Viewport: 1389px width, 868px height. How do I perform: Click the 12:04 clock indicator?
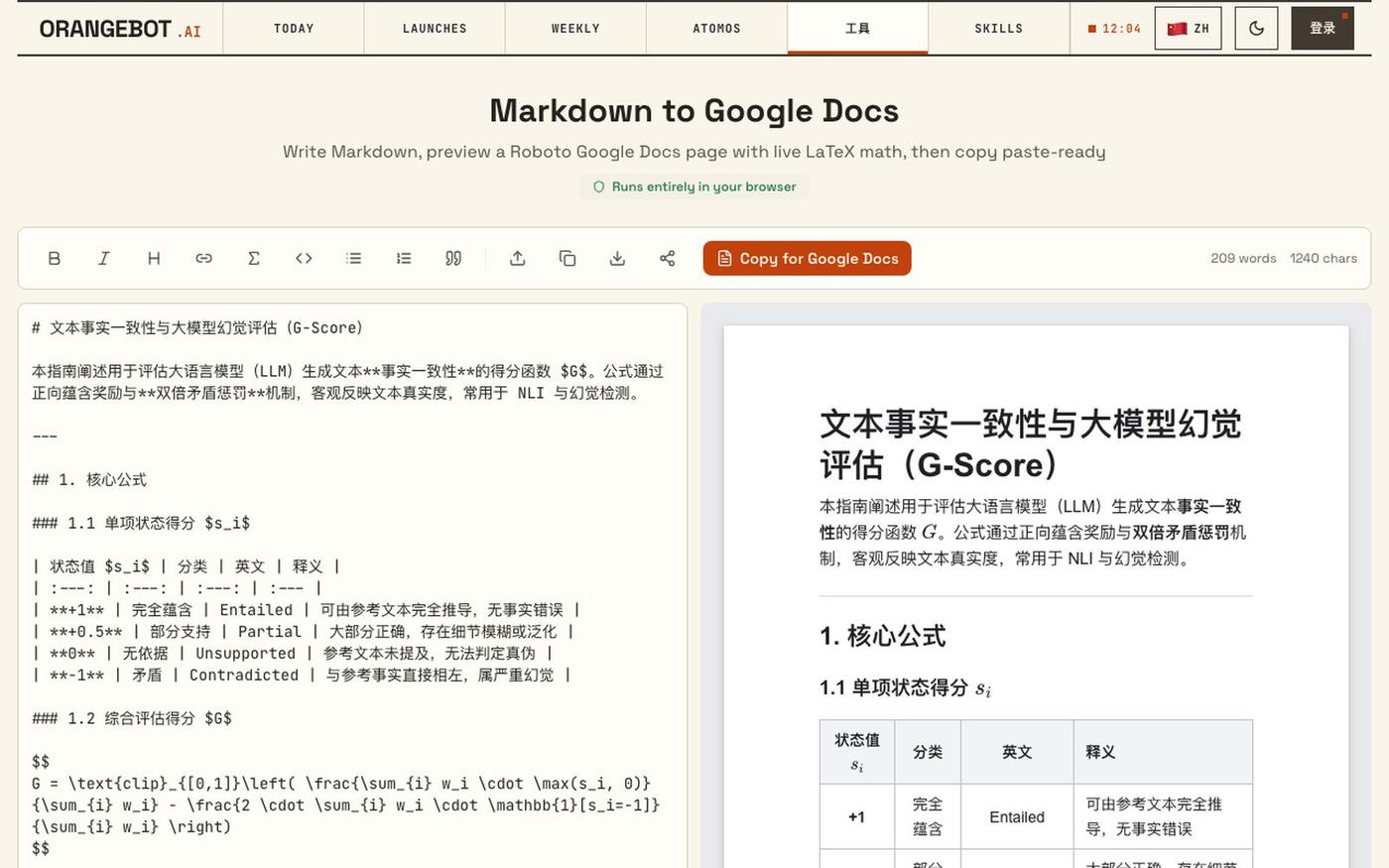[x=1114, y=29]
